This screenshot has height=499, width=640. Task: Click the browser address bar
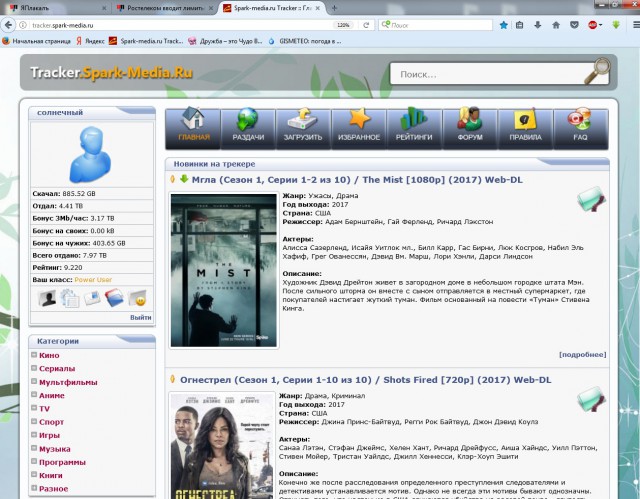tap(180, 25)
